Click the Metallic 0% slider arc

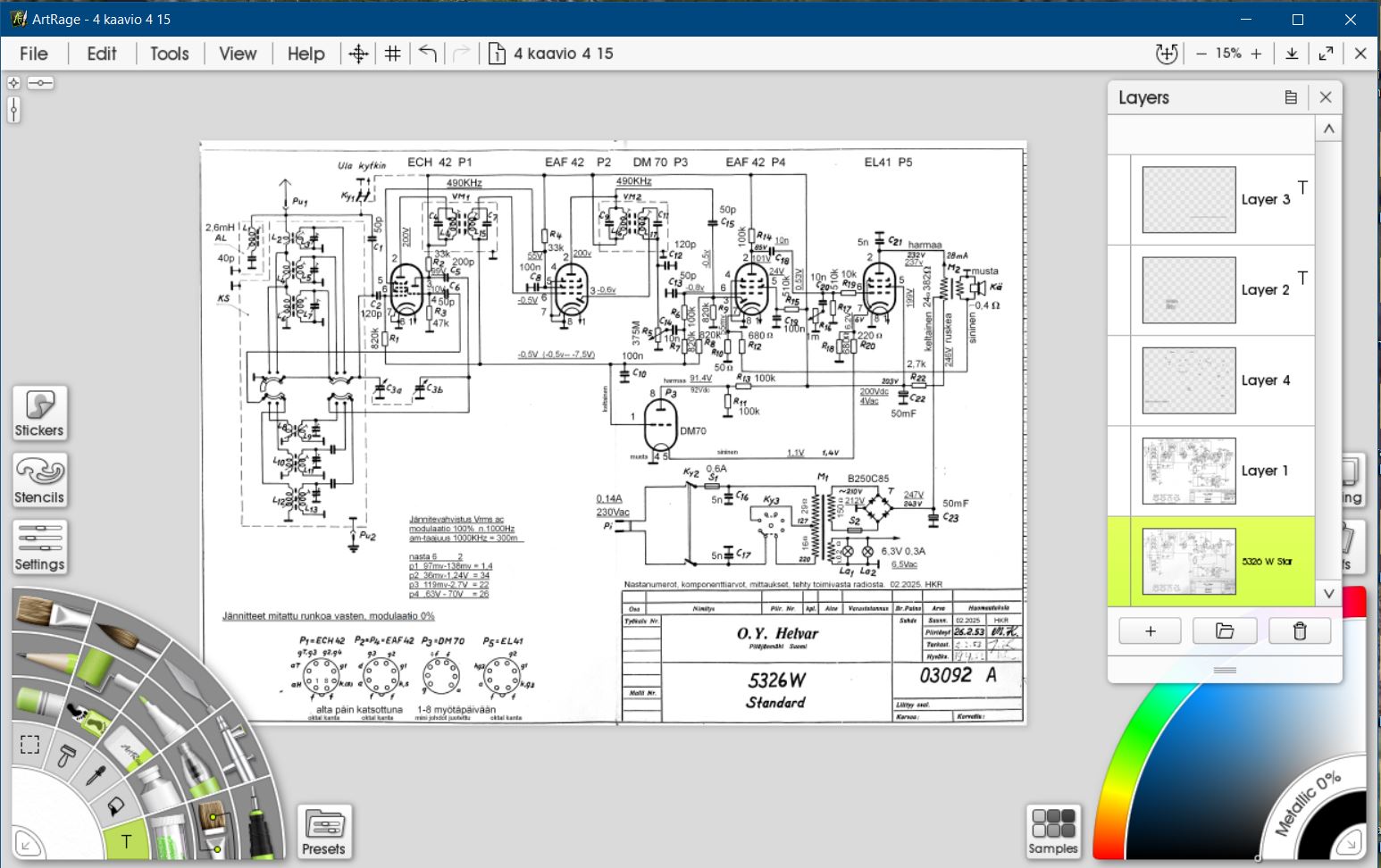(1309, 802)
